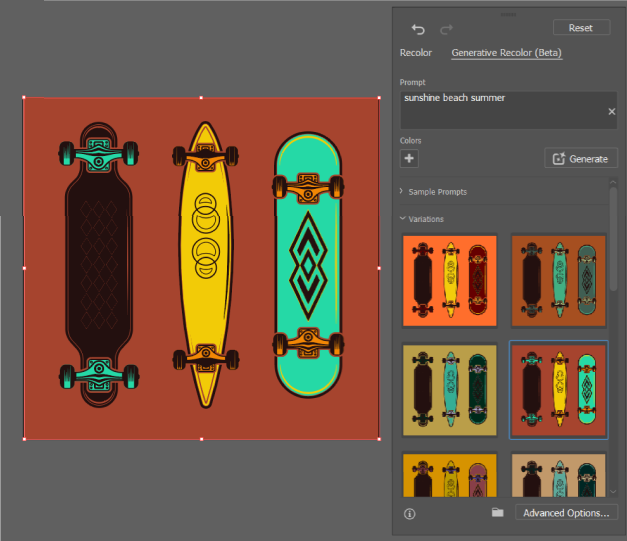Open Advanced Options dialog
This screenshot has width=627, height=541.
[x=566, y=513]
